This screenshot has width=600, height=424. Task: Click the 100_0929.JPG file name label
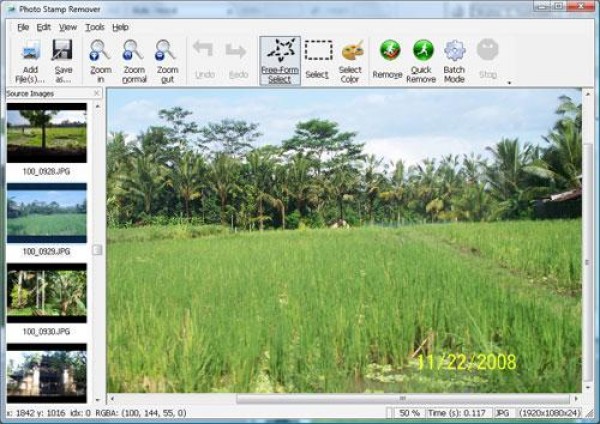(x=46, y=251)
